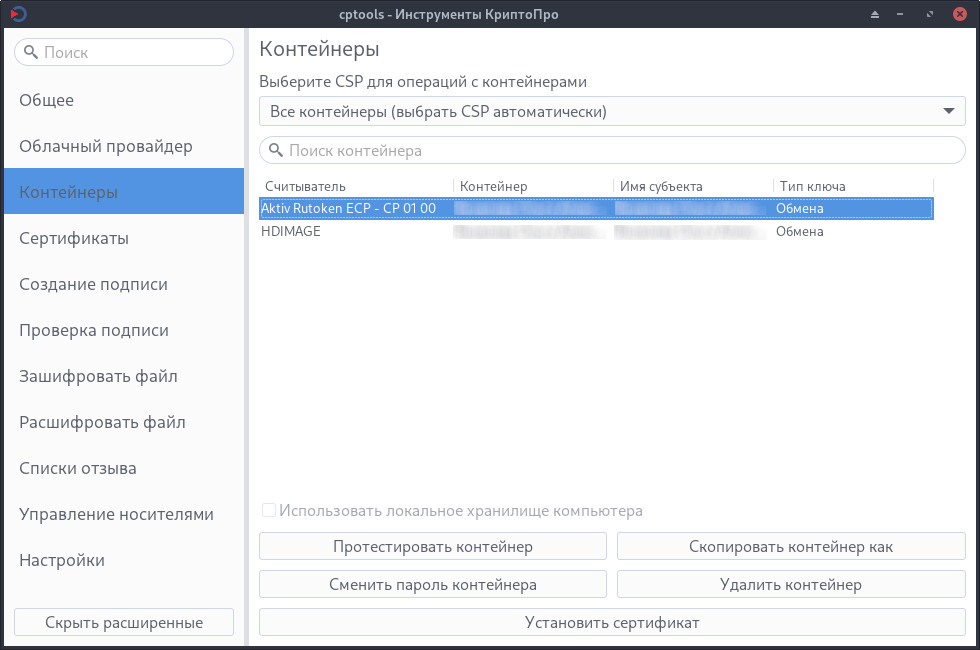Click the magnifier icon in sidebar search

[x=31, y=52]
